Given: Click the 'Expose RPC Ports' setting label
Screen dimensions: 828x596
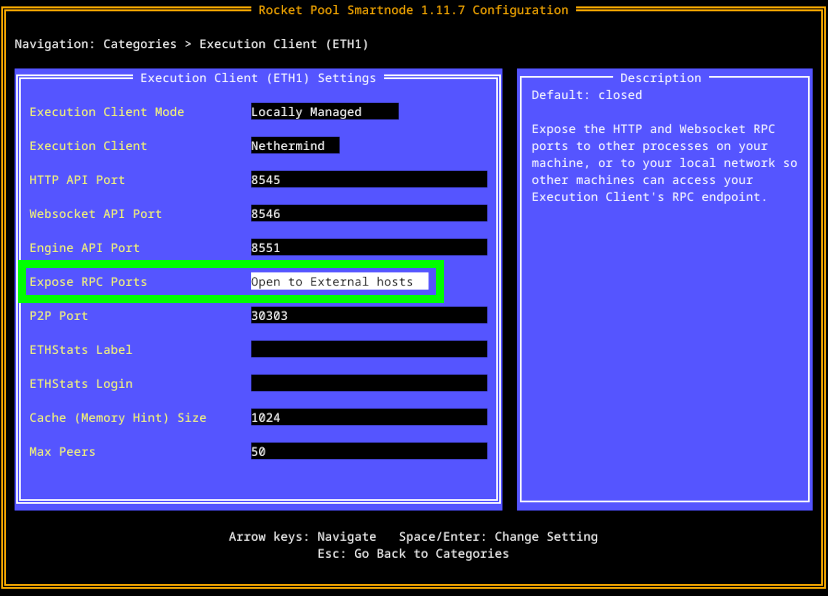Looking at the screenshot, I should click(x=88, y=282).
